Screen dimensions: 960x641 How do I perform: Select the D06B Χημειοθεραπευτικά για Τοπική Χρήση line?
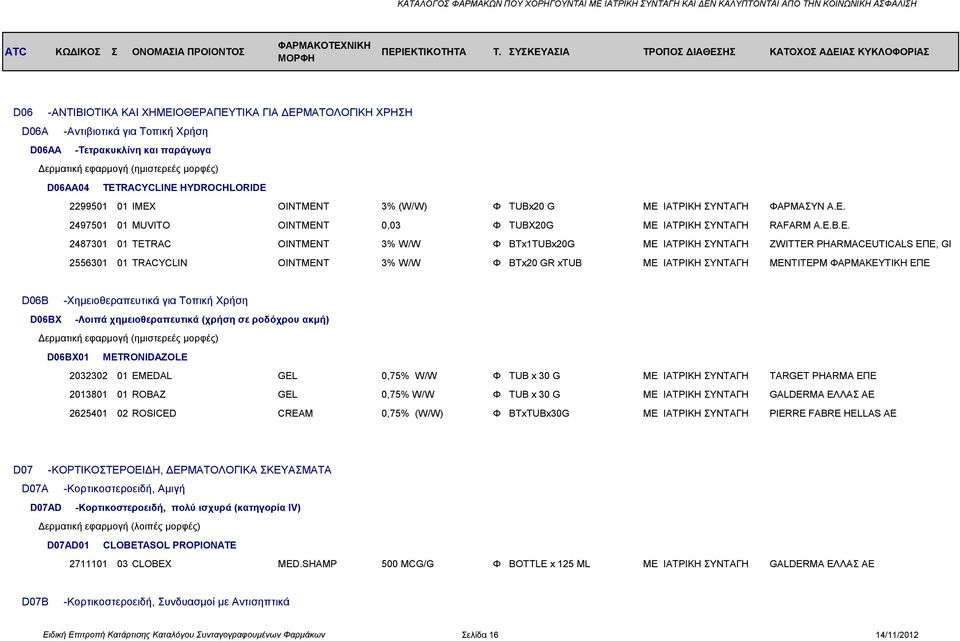pos(135,301)
